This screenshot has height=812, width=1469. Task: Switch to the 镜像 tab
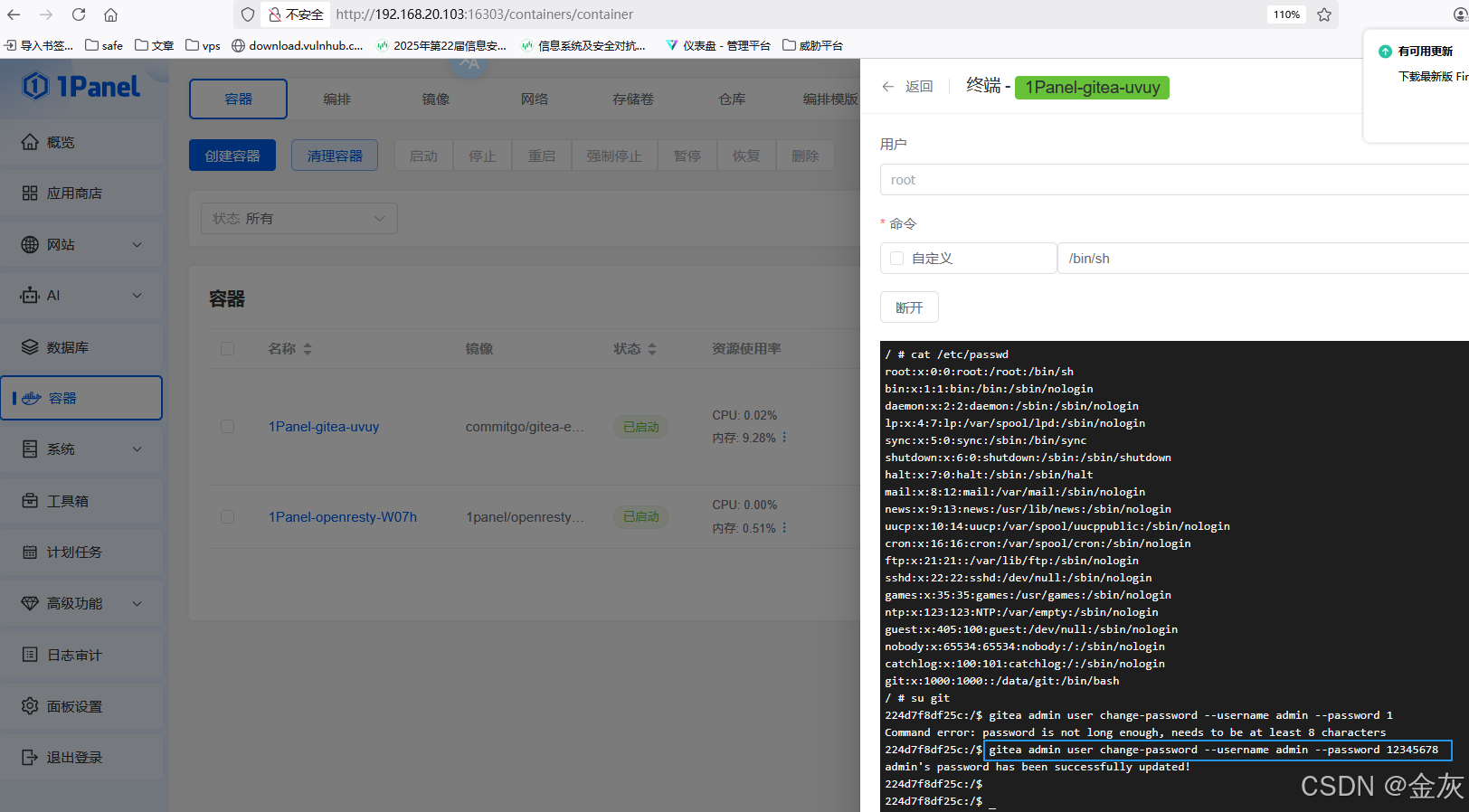click(x=435, y=99)
